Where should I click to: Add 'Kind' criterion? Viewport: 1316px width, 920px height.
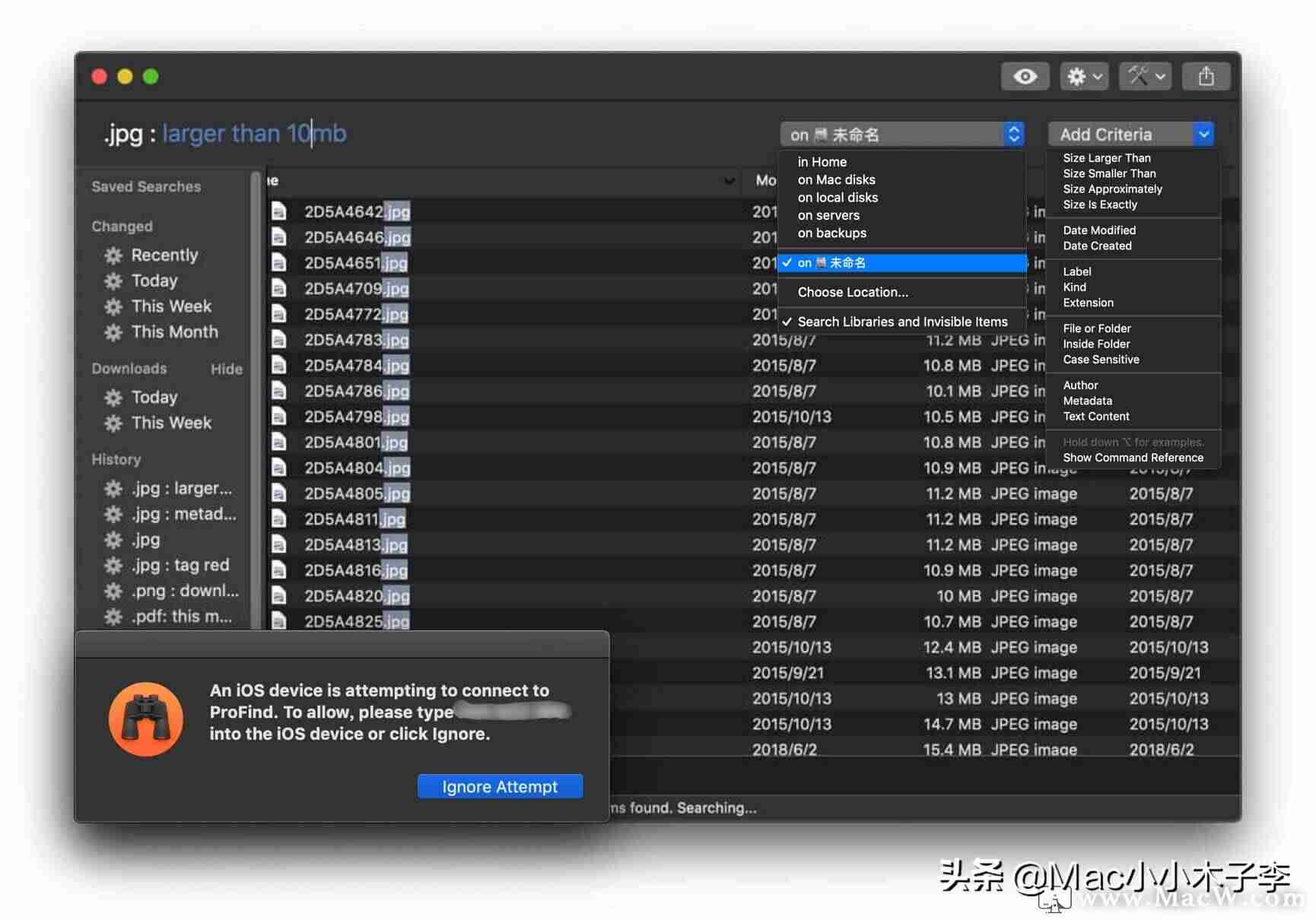point(1074,287)
